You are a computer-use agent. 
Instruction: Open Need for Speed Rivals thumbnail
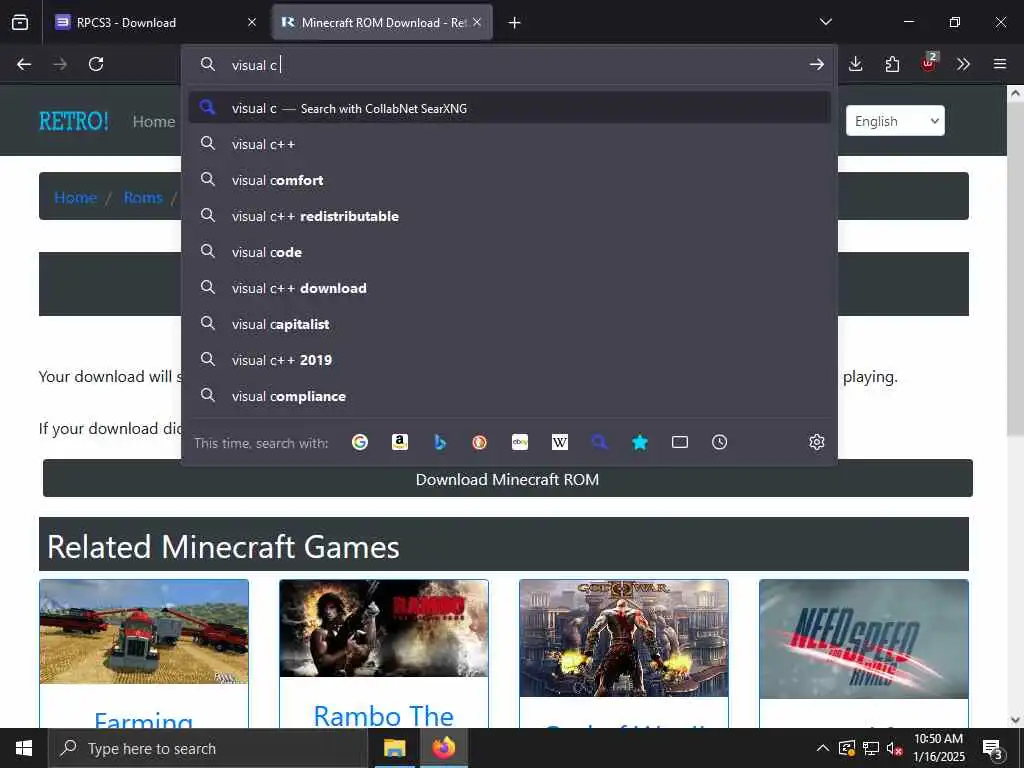pos(864,639)
